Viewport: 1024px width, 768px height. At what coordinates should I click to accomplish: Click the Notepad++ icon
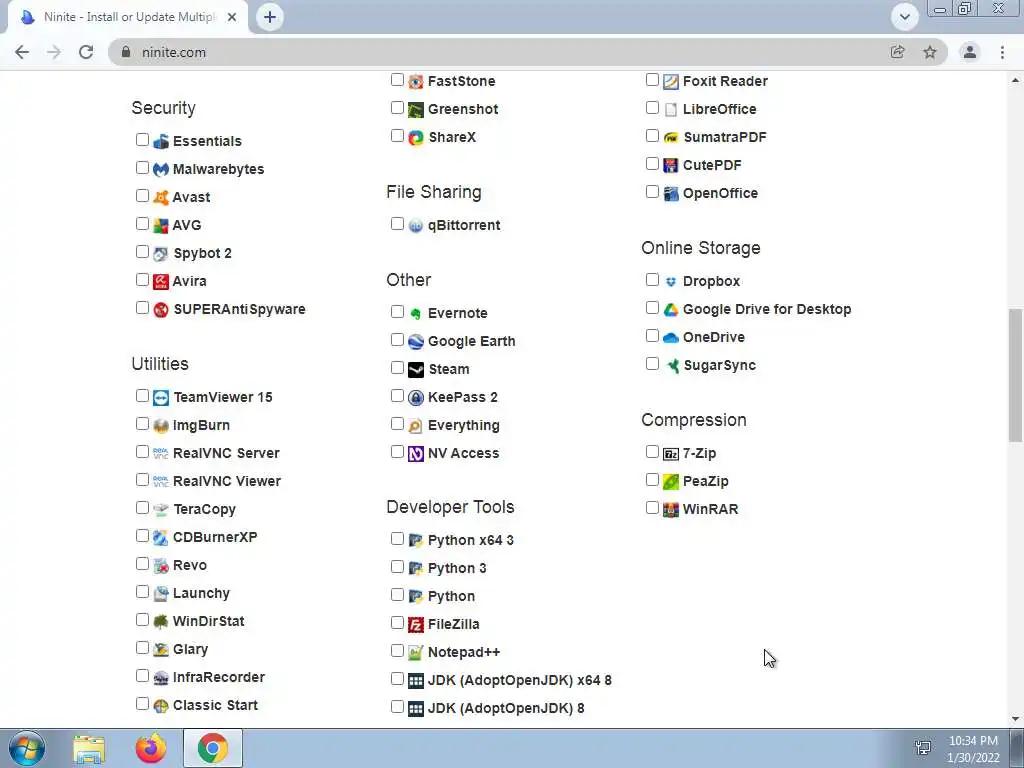tap(416, 652)
